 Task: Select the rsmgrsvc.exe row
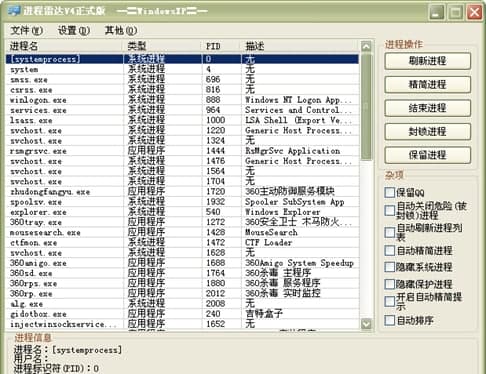point(183,151)
